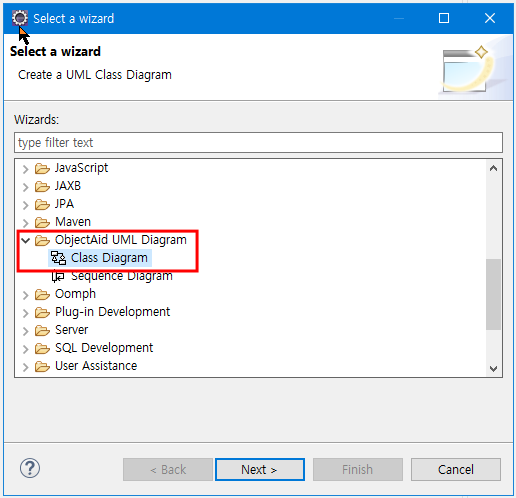516x498 pixels.
Task: Select the JAXB label
Action: point(68,186)
